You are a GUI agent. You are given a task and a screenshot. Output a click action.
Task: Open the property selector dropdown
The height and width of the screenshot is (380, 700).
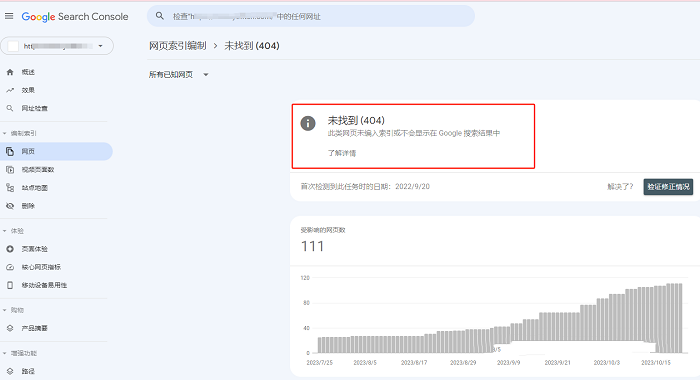[x=57, y=46]
